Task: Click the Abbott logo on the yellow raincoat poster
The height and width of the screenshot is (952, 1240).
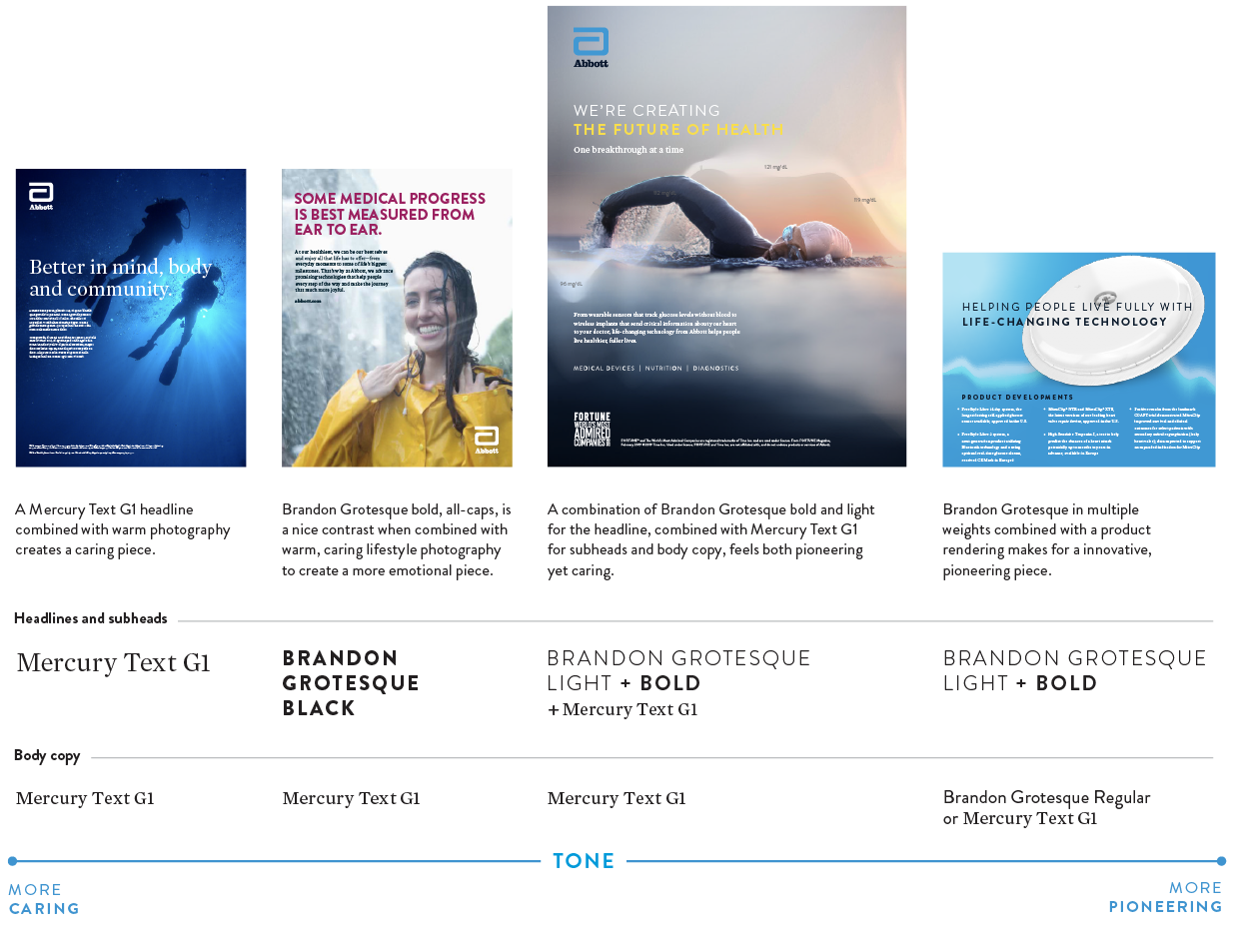Action: point(487,439)
